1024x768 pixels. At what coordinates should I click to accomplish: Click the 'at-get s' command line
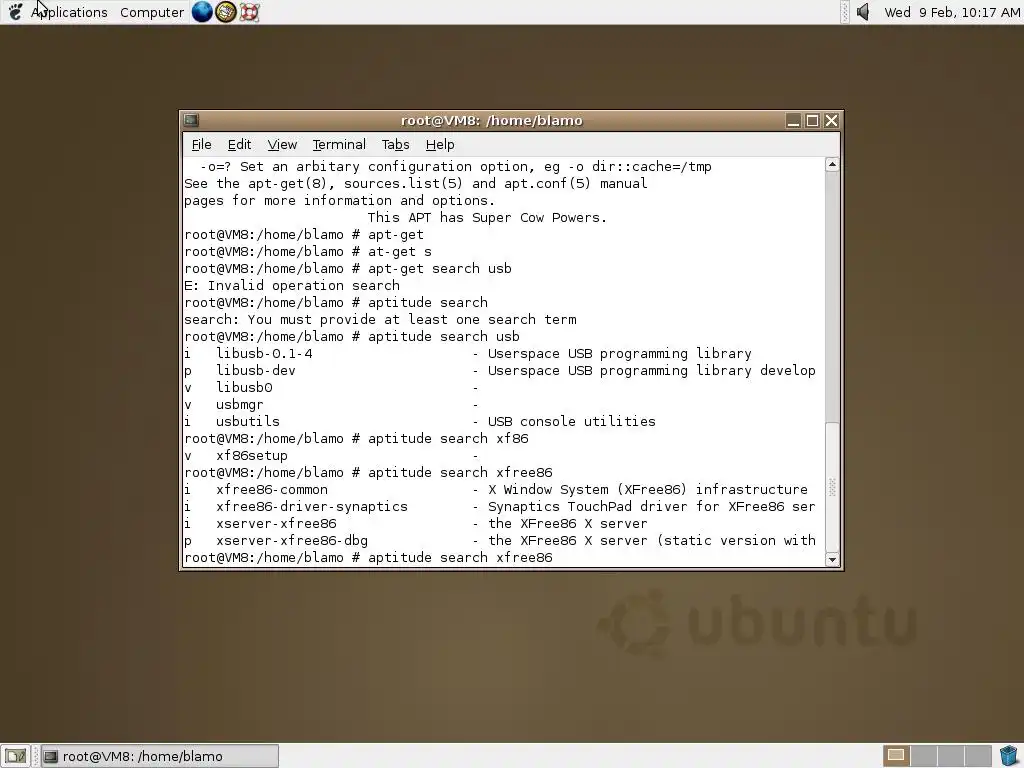(308, 251)
